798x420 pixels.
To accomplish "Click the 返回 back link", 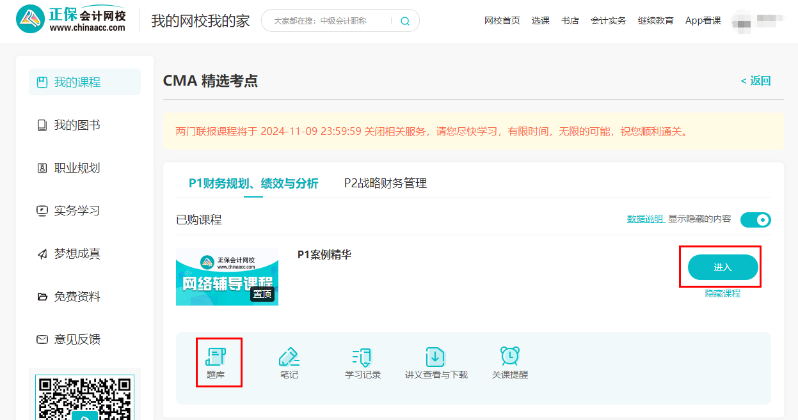I will (x=756, y=81).
